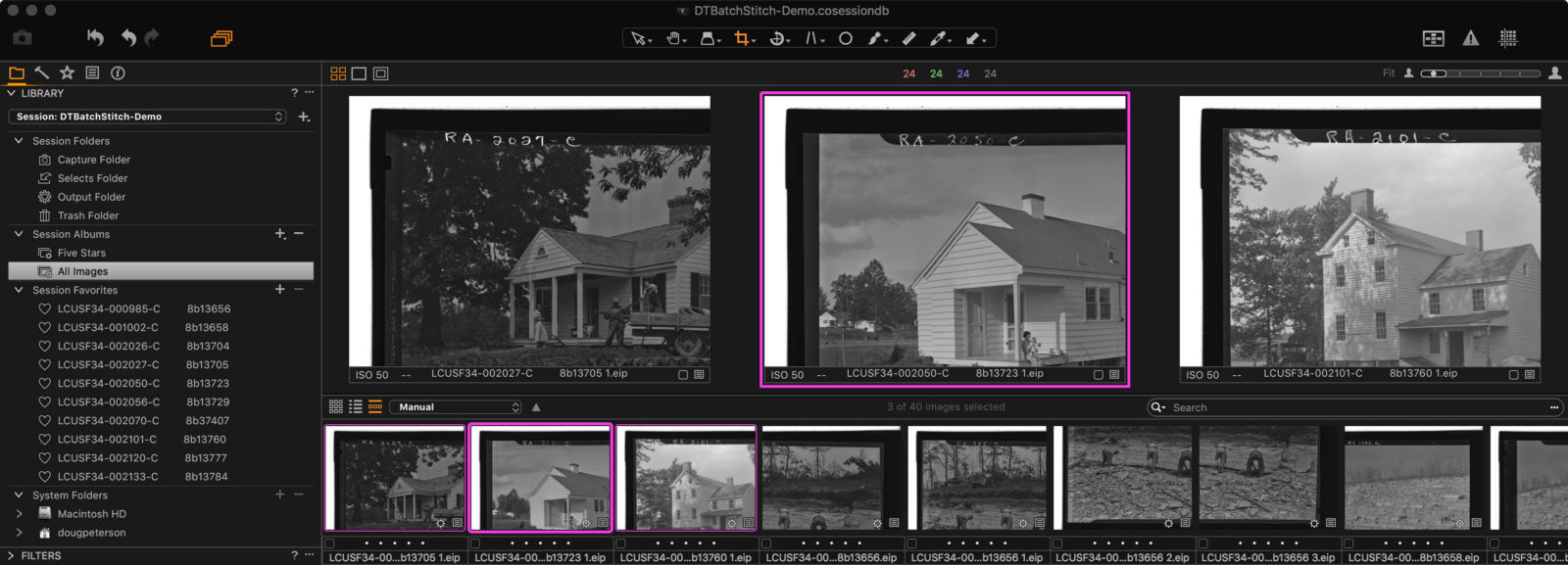Select the Rotate straighten tool
The height and width of the screenshot is (565, 1568).
[777, 38]
